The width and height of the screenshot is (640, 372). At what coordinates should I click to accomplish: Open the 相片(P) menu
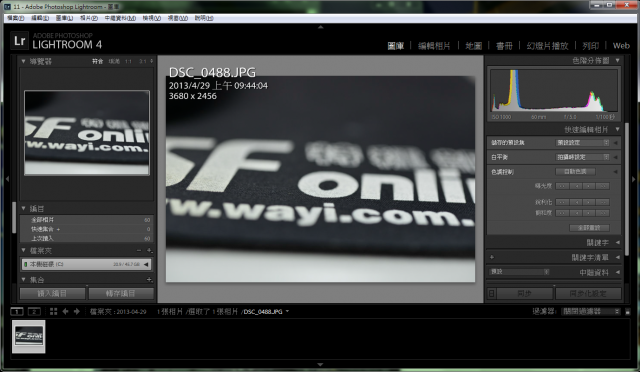point(89,18)
